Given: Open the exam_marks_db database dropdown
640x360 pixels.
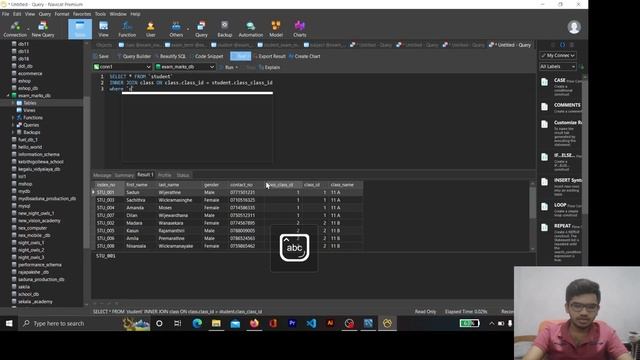Looking at the screenshot, I should click(x=185, y=67).
